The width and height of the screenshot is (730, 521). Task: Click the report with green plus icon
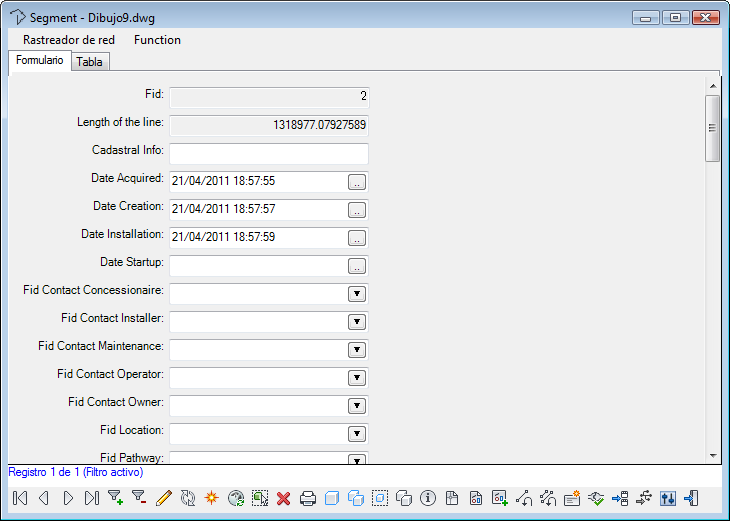point(500,498)
